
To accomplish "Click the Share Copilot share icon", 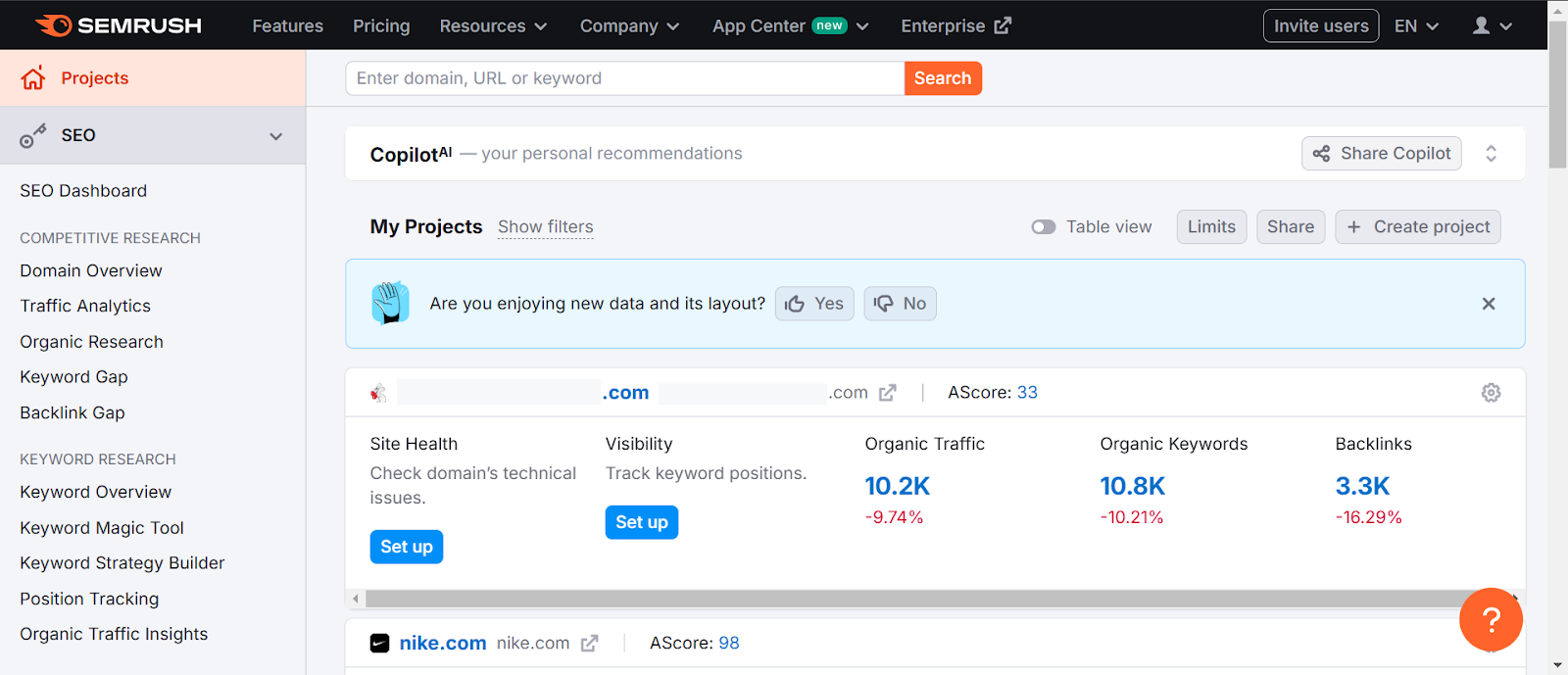I will point(1321,154).
